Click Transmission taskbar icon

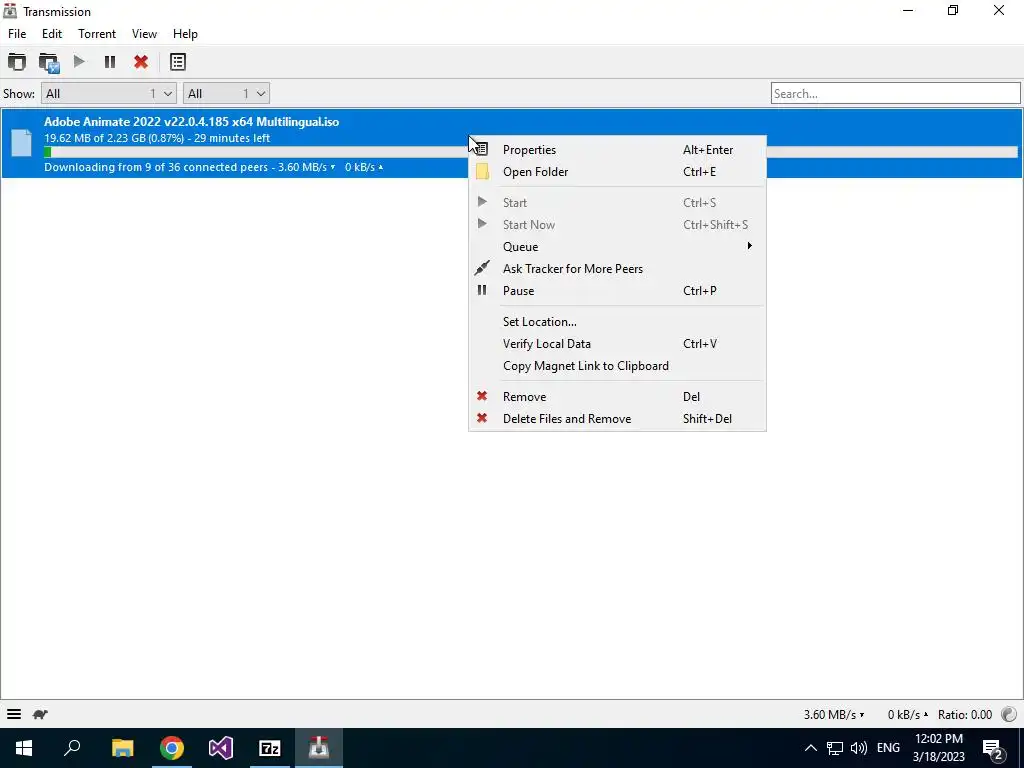[x=319, y=748]
